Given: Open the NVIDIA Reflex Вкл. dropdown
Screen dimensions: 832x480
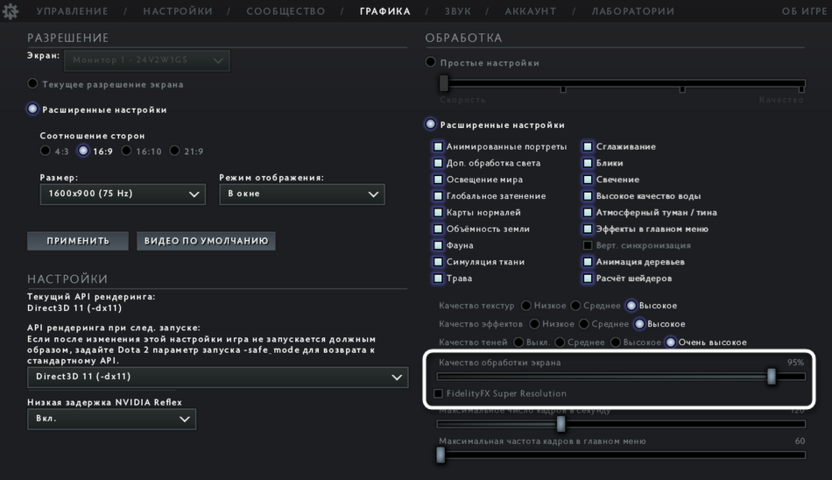Looking at the screenshot, I should click(x=110, y=420).
